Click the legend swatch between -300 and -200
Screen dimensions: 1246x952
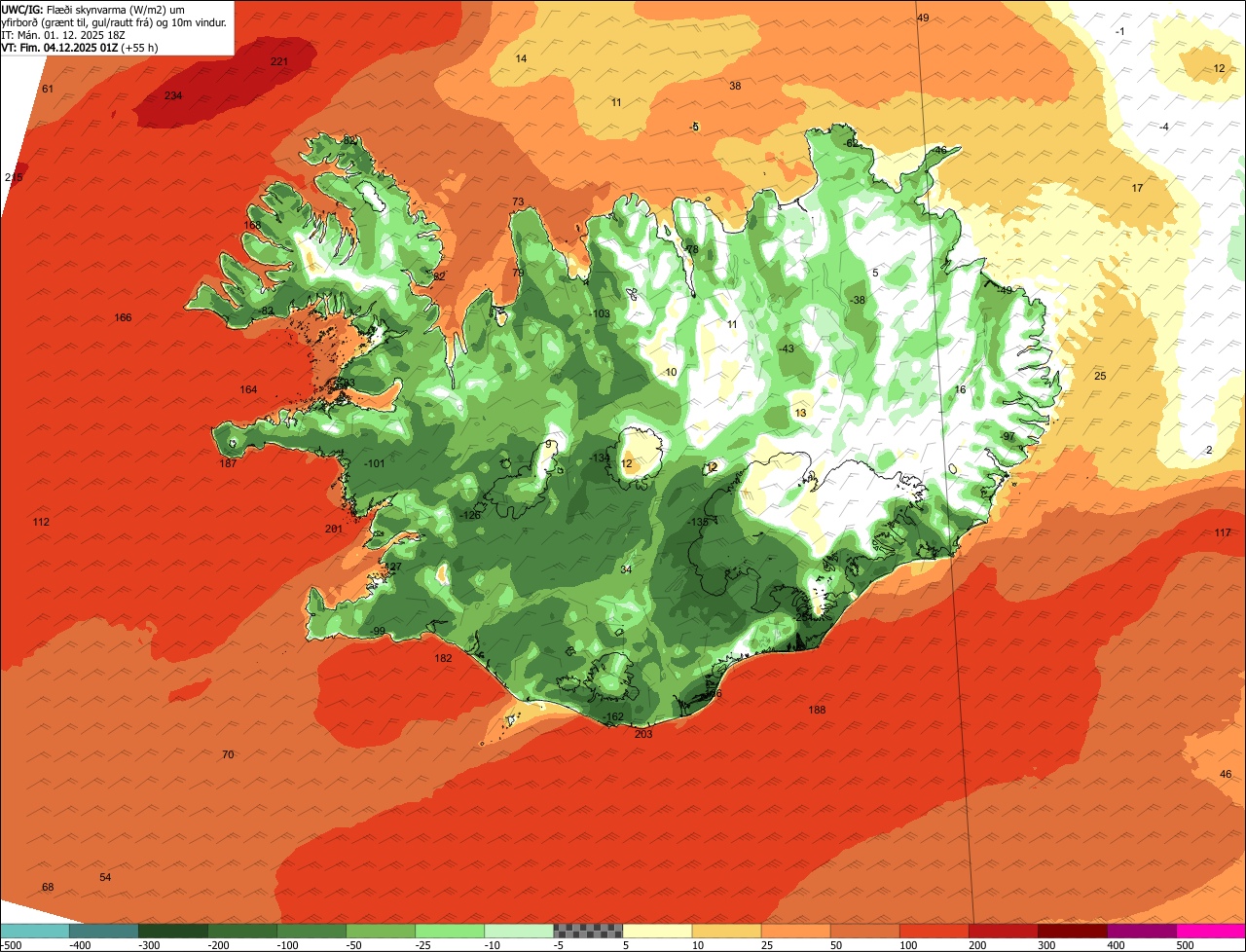[x=172, y=931]
